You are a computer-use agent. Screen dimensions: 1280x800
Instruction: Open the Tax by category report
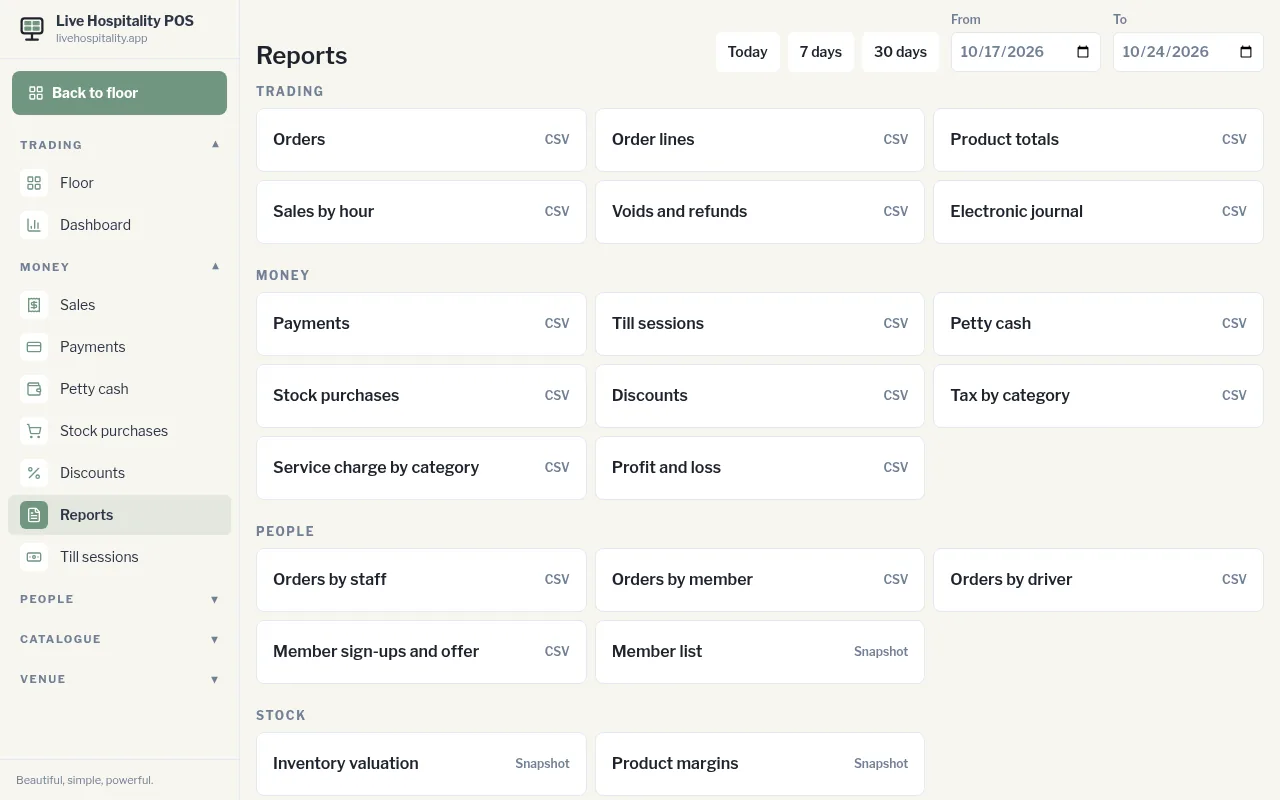coord(1098,396)
